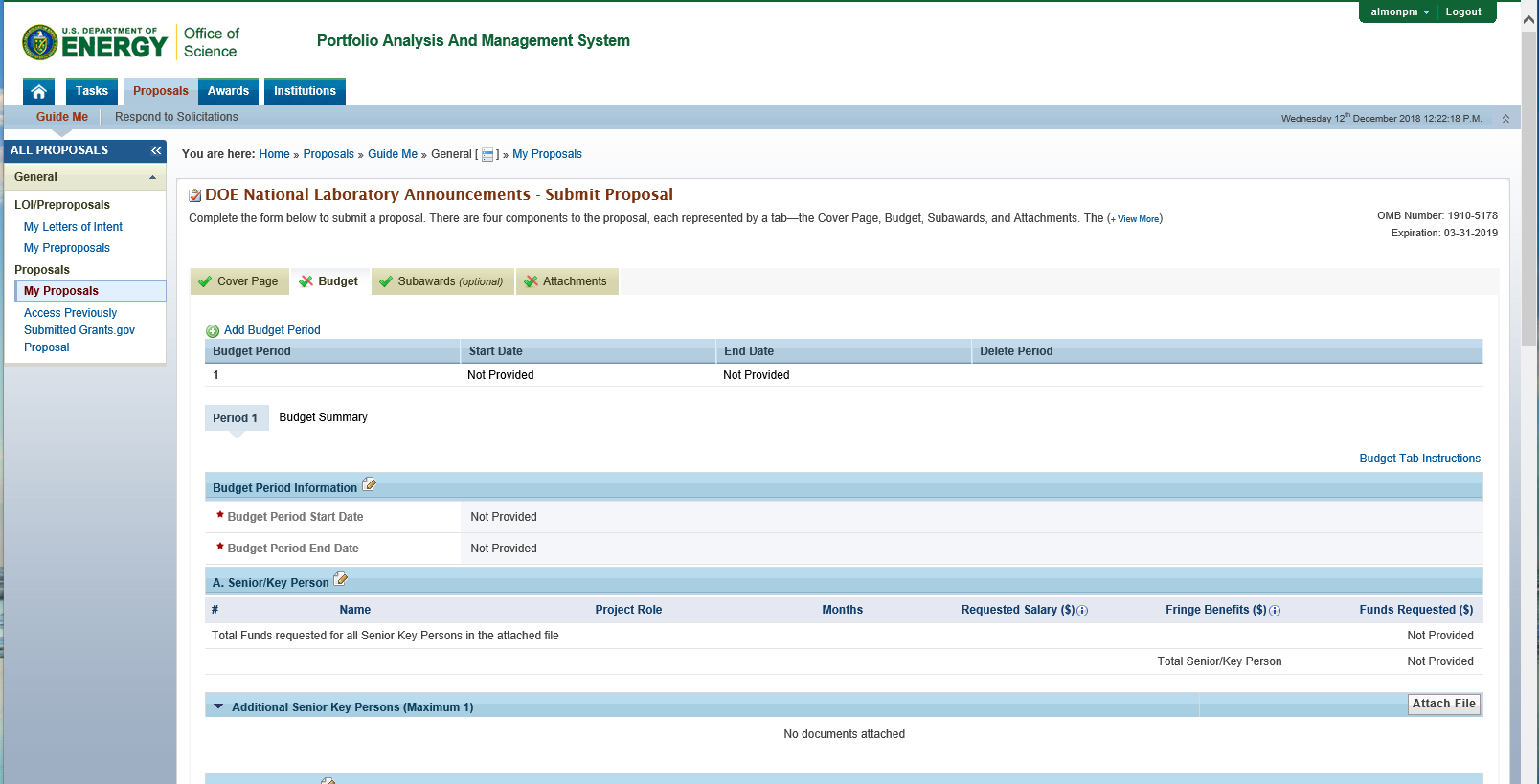This screenshot has width=1539, height=784.
Task: Click the Funds Requested ($) column header
Action: [1416, 610]
